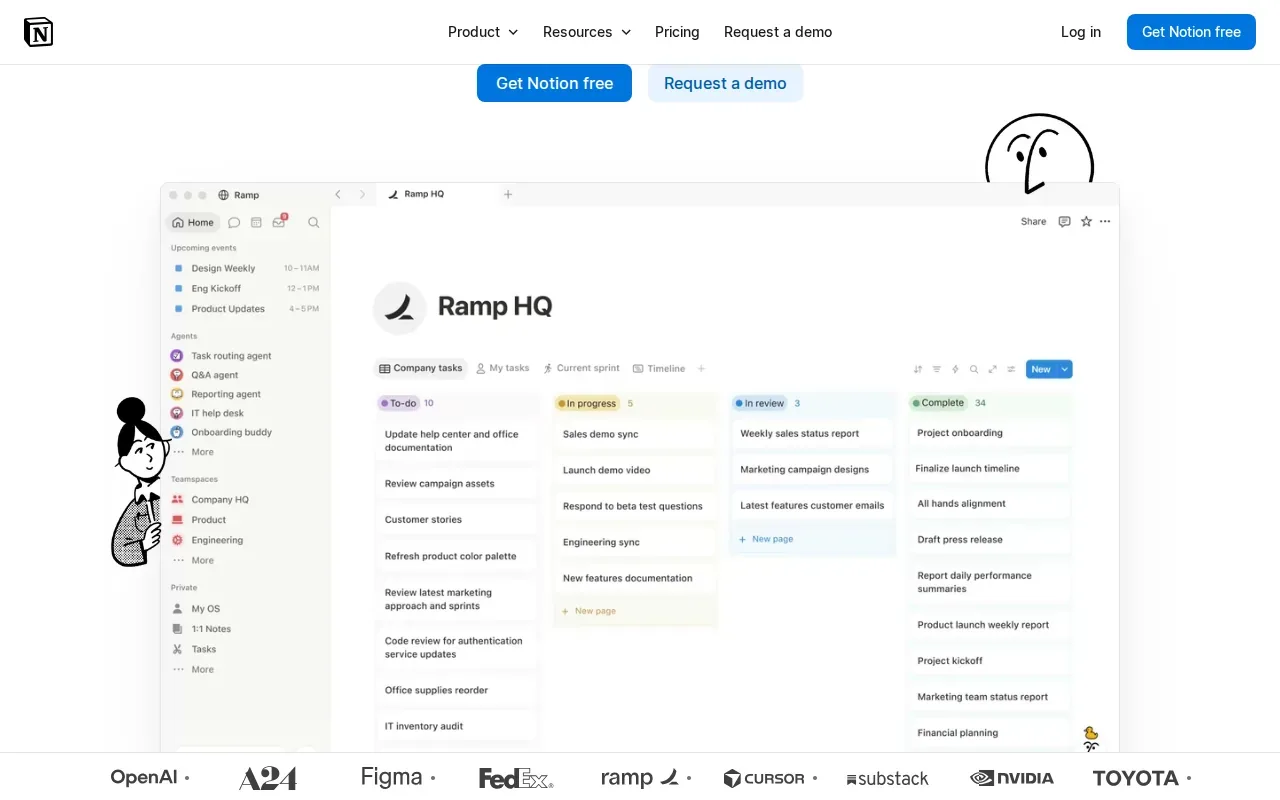
Task: Select the Company tasks tab
Action: (420, 368)
